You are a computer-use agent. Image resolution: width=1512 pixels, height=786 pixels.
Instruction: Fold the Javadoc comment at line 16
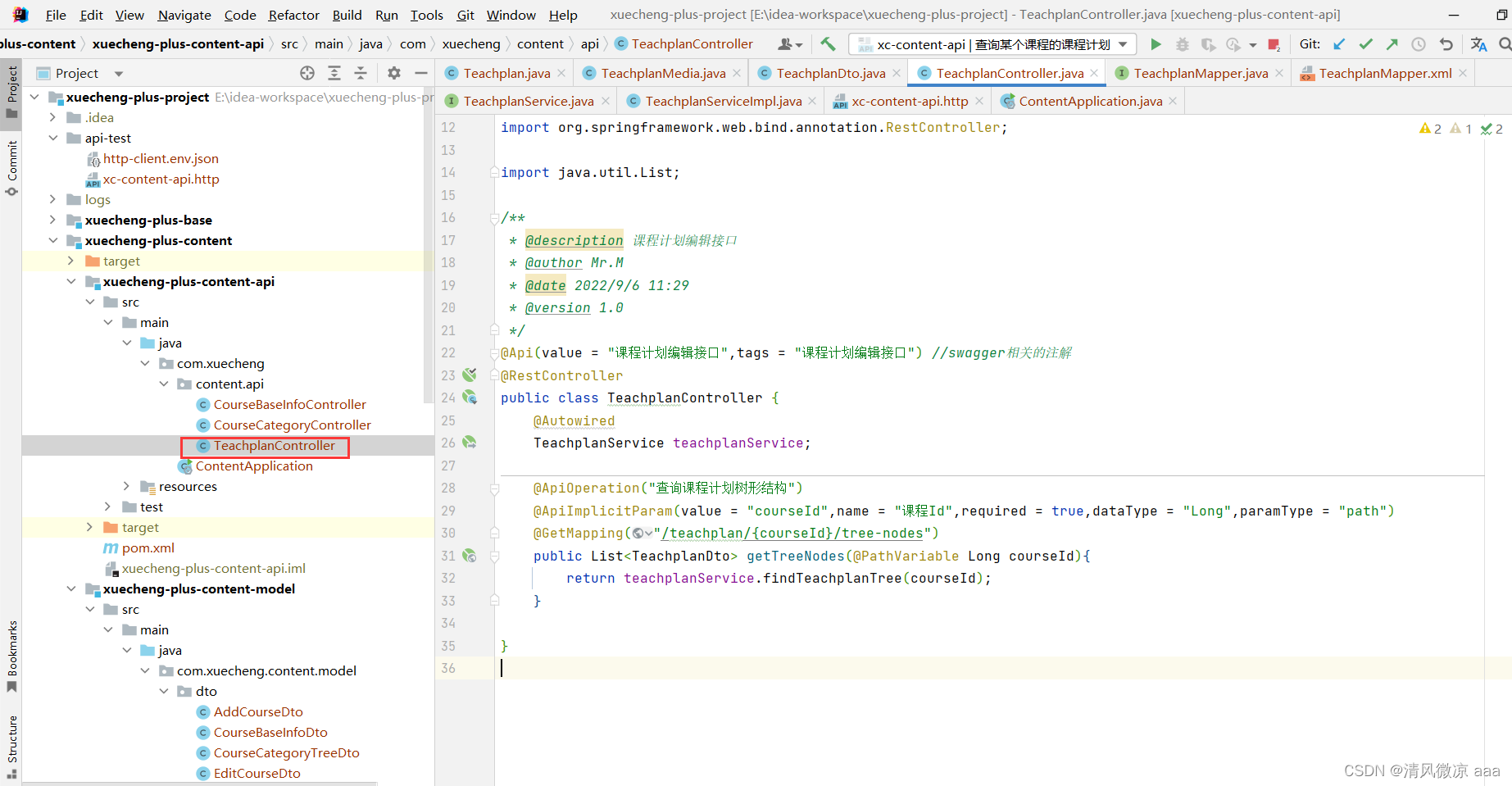pos(494,218)
